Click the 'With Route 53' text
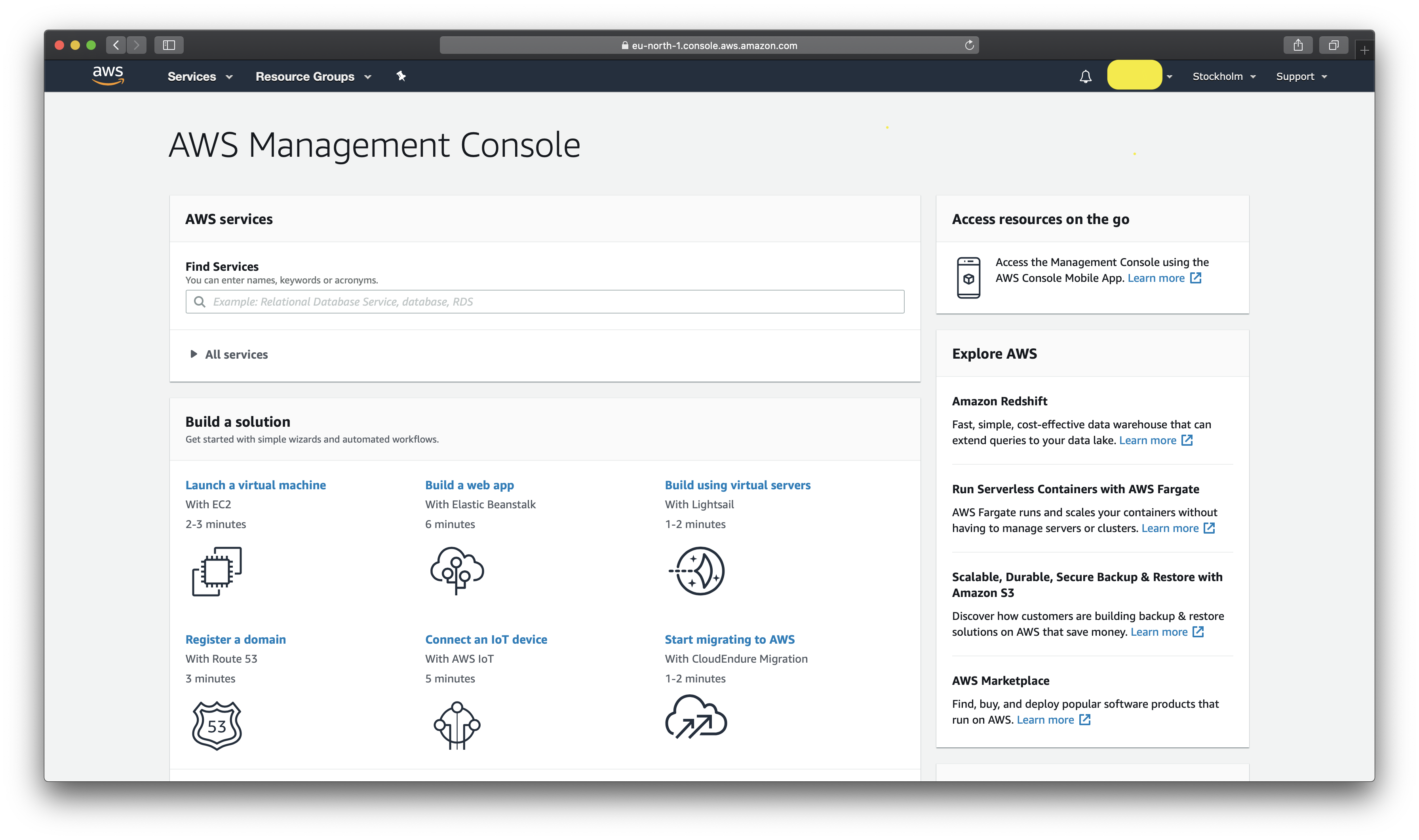The image size is (1419, 840). tap(221, 659)
